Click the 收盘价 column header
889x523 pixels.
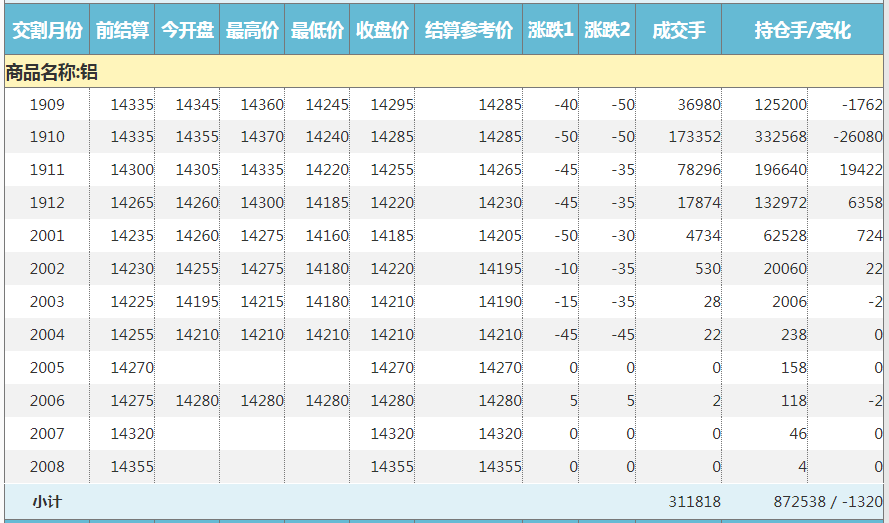pyautogui.click(x=382, y=31)
